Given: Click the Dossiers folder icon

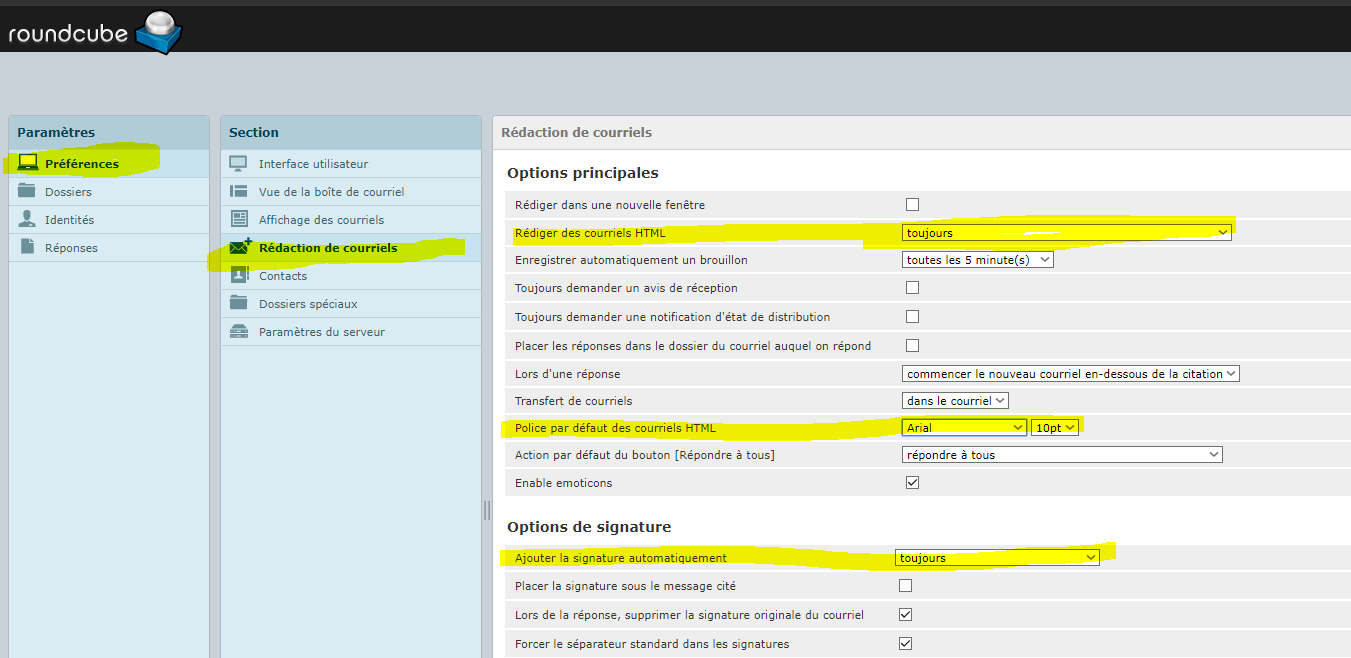Looking at the screenshot, I should coord(28,191).
